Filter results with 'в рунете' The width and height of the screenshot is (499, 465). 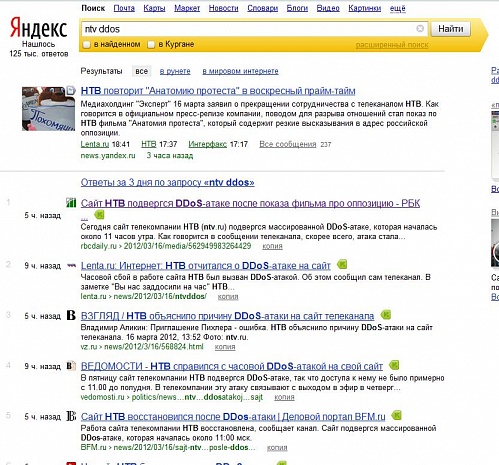175,71
